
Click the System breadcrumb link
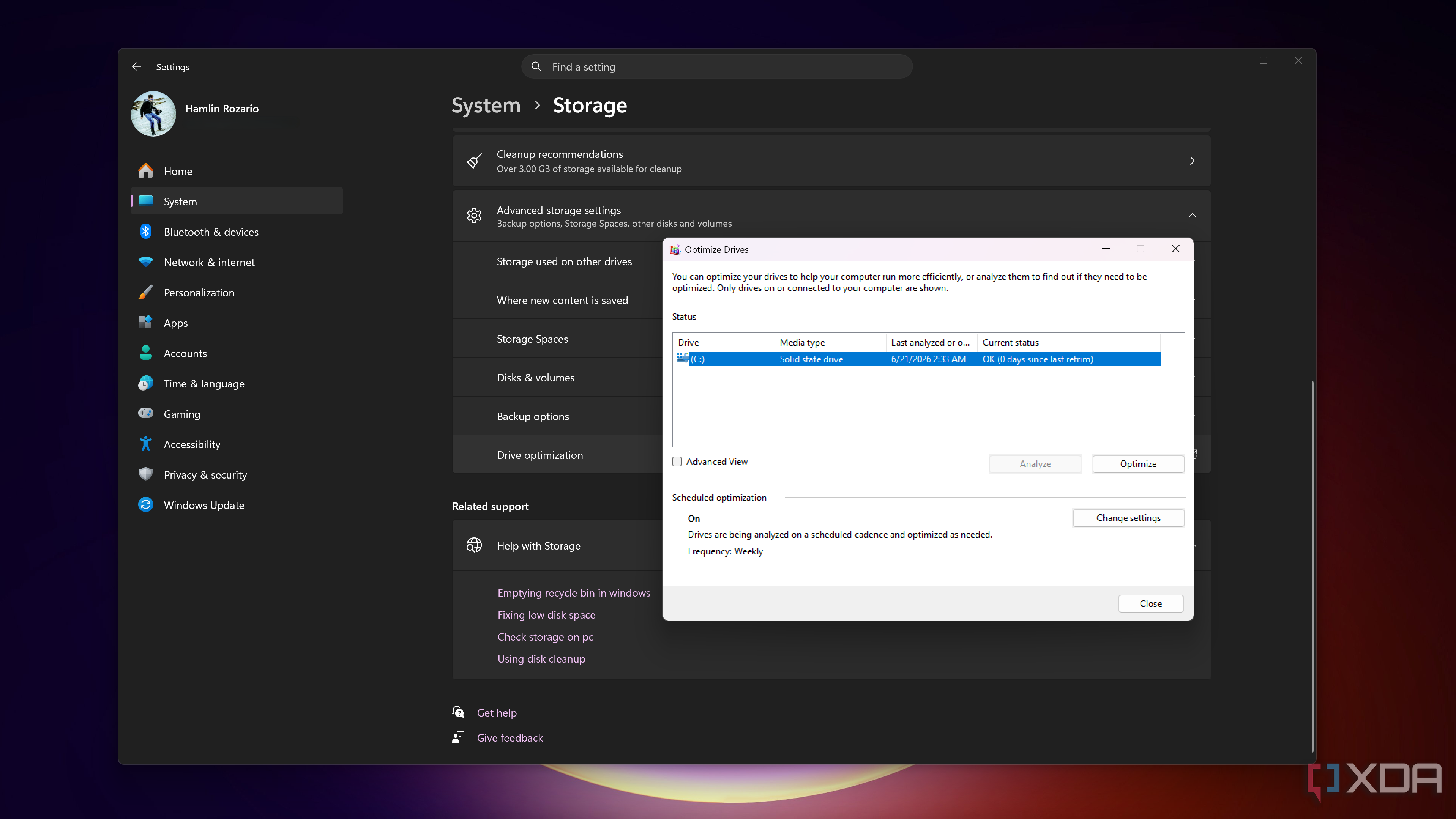[x=486, y=105]
